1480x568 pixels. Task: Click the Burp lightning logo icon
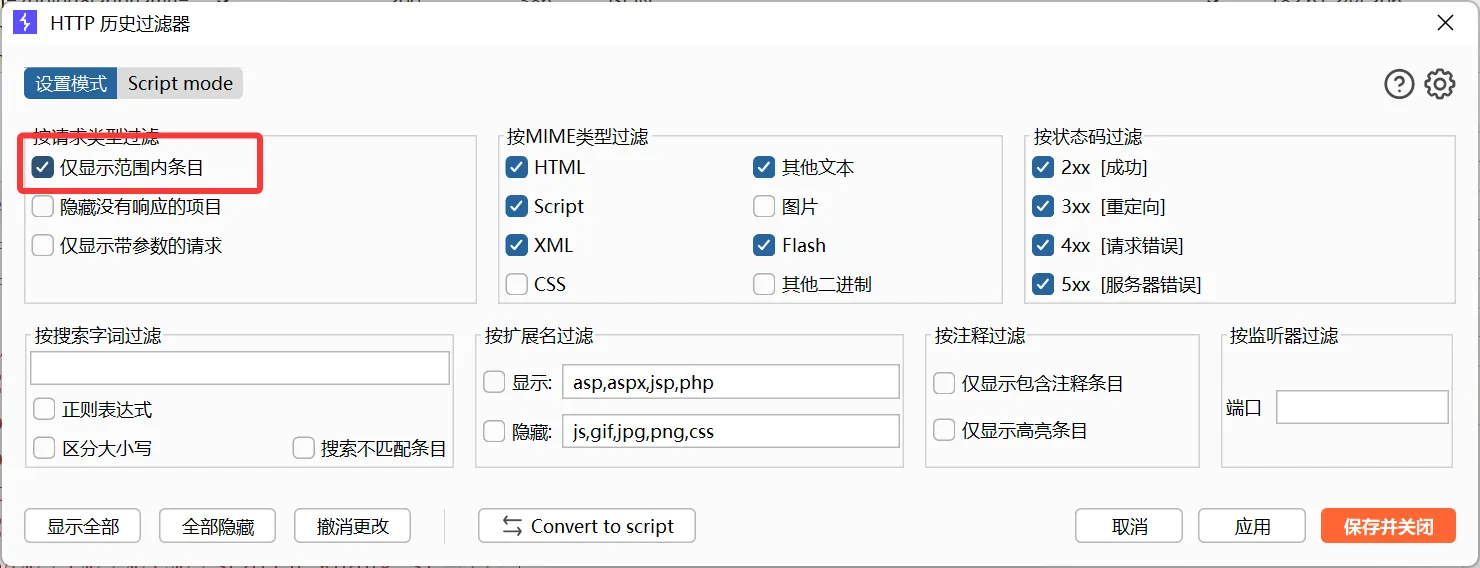[x=25, y=23]
